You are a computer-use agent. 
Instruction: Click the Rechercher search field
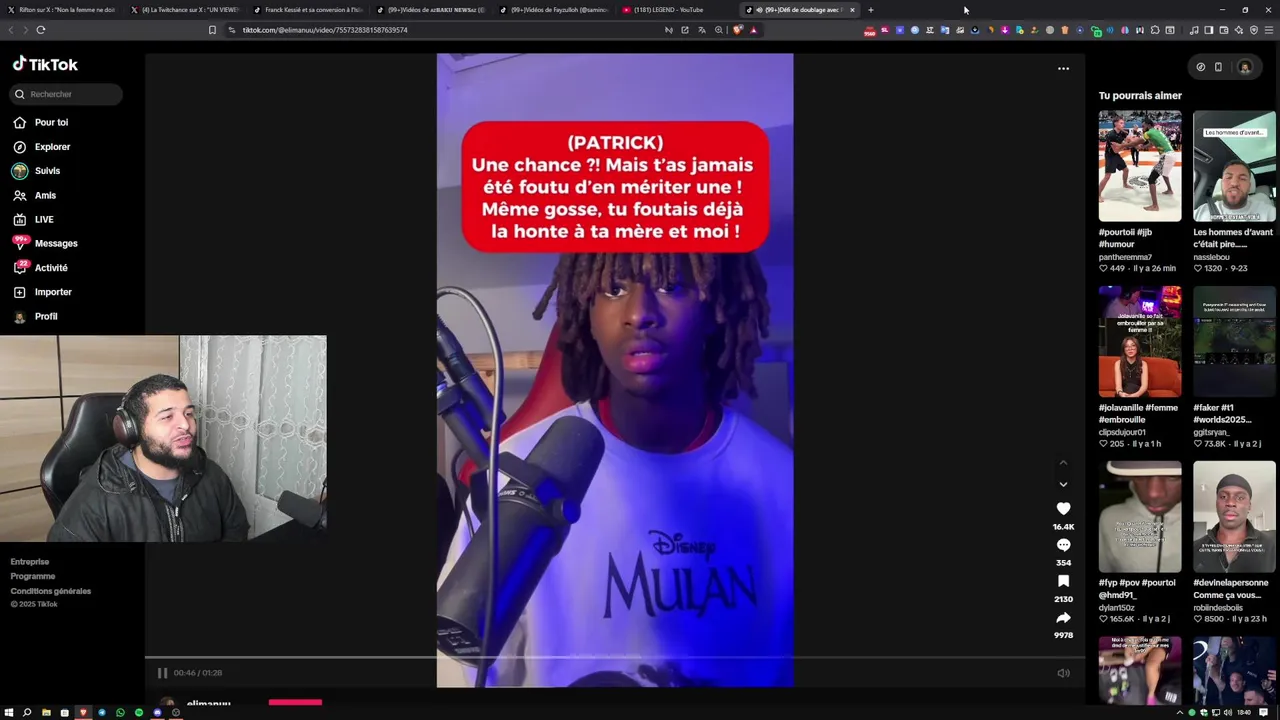click(66, 94)
